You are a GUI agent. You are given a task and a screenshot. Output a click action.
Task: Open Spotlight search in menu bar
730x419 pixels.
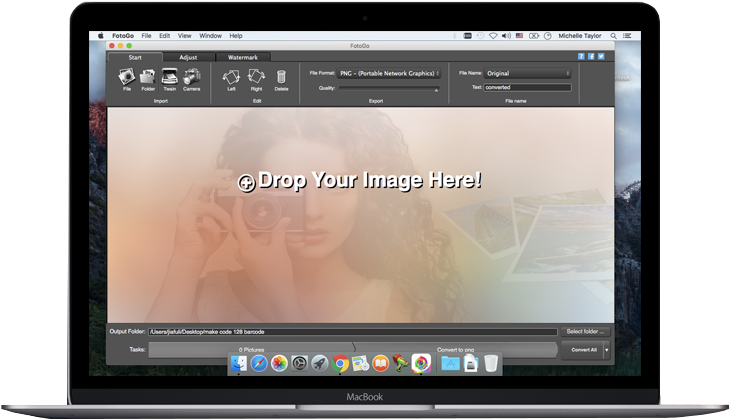tap(614, 36)
